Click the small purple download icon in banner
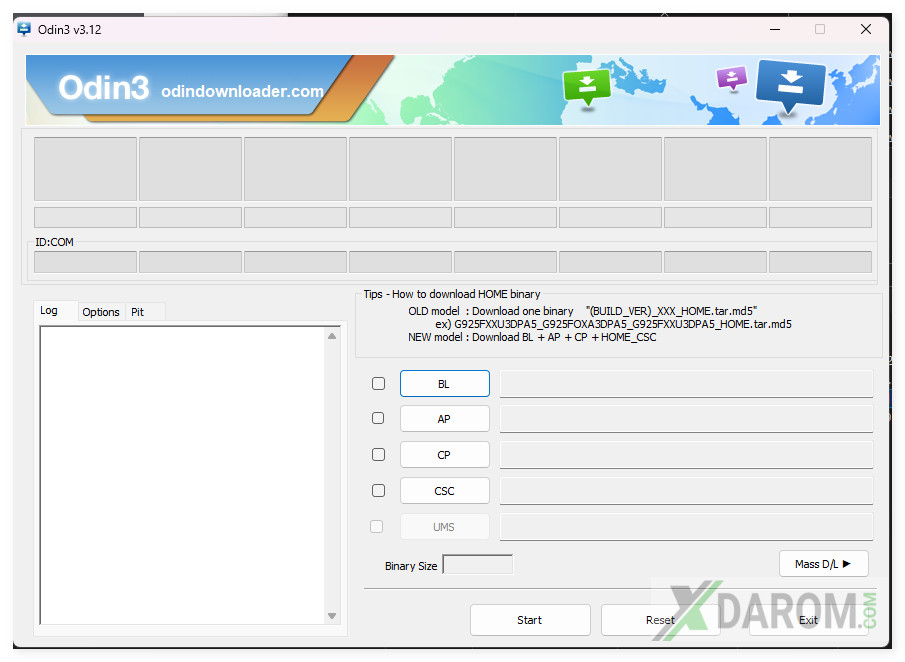Image resolution: width=905 pixels, height=662 pixels. coord(732,77)
